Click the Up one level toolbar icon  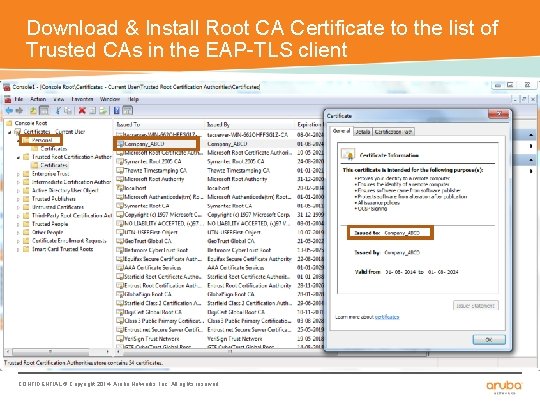33,111
